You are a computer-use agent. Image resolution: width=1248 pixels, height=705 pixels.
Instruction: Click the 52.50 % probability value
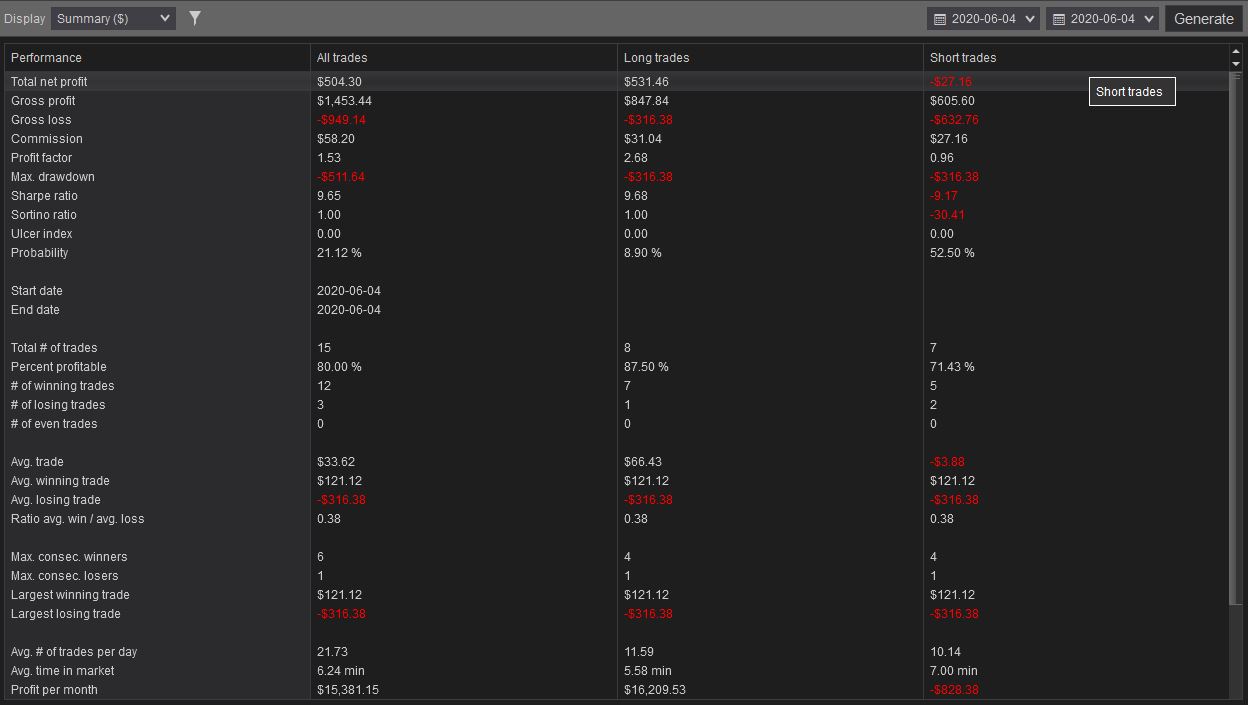[952, 253]
